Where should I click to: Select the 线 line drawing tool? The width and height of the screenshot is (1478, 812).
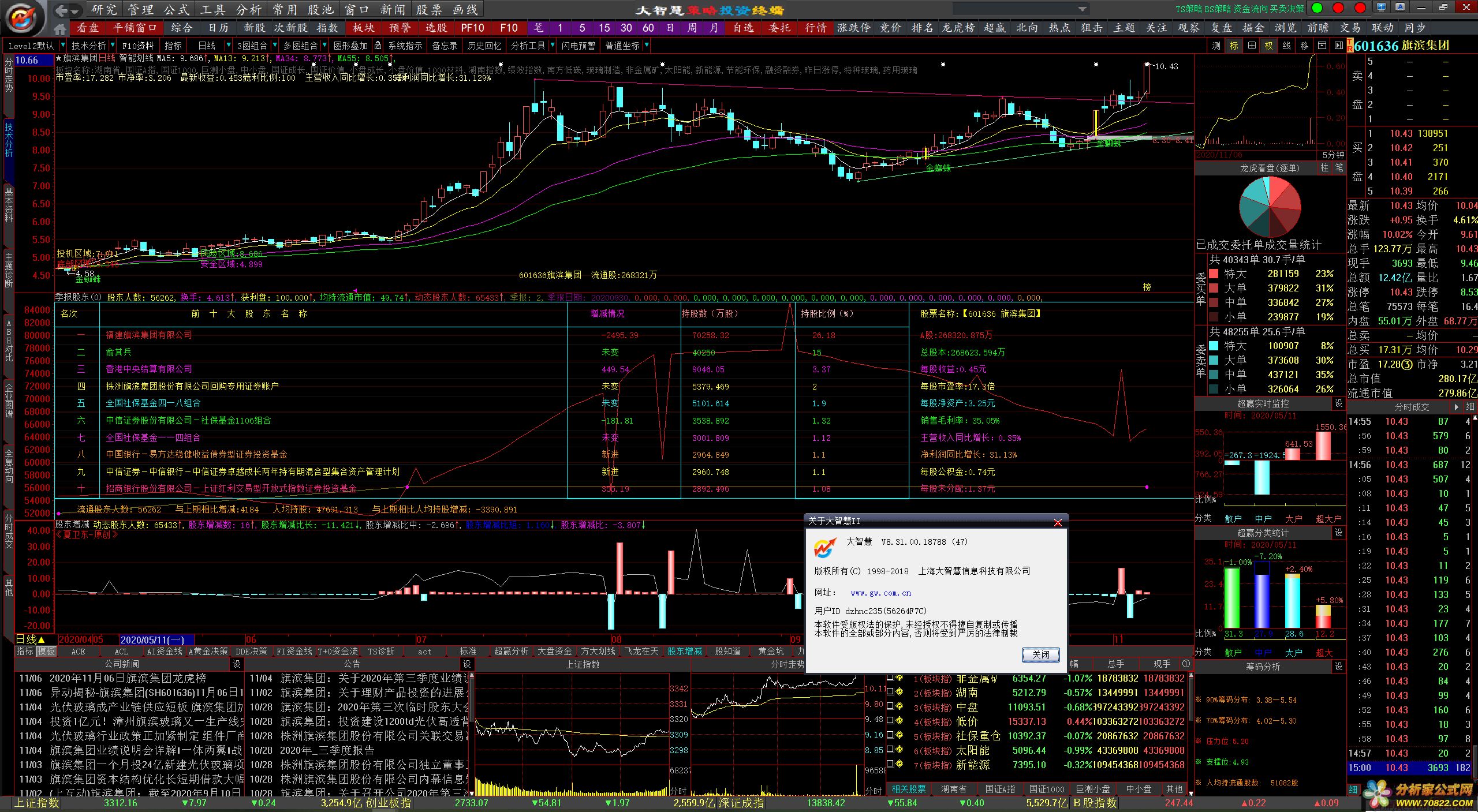tap(1286, 46)
